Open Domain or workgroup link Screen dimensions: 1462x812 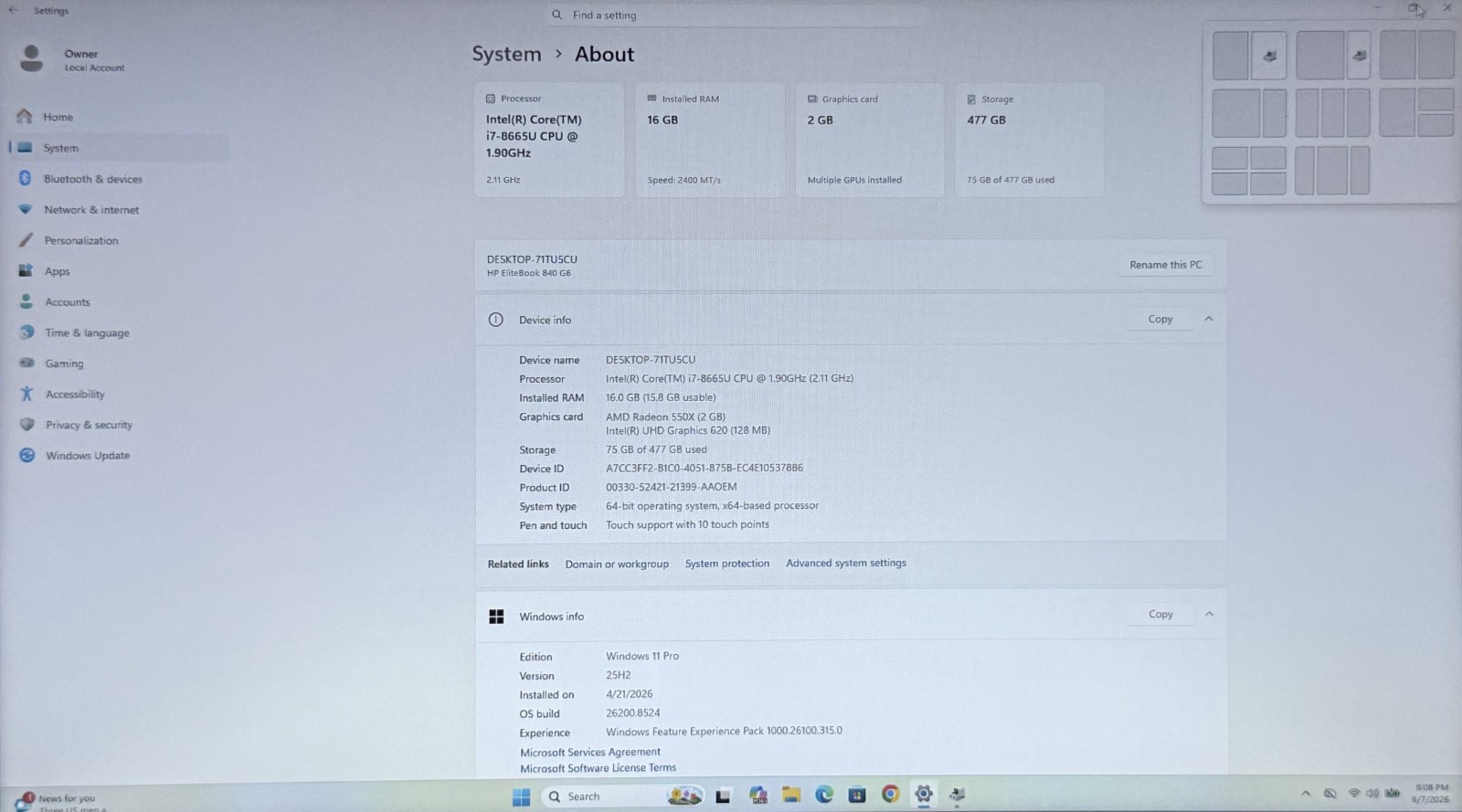pyautogui.click(x=617, y=564)
